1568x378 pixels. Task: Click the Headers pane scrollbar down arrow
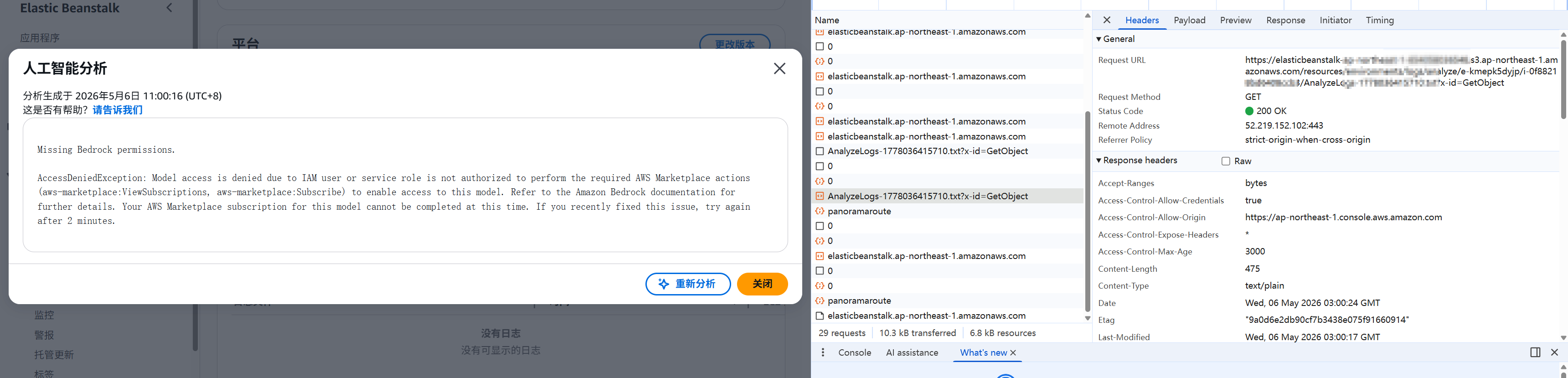click(1563, 338)
